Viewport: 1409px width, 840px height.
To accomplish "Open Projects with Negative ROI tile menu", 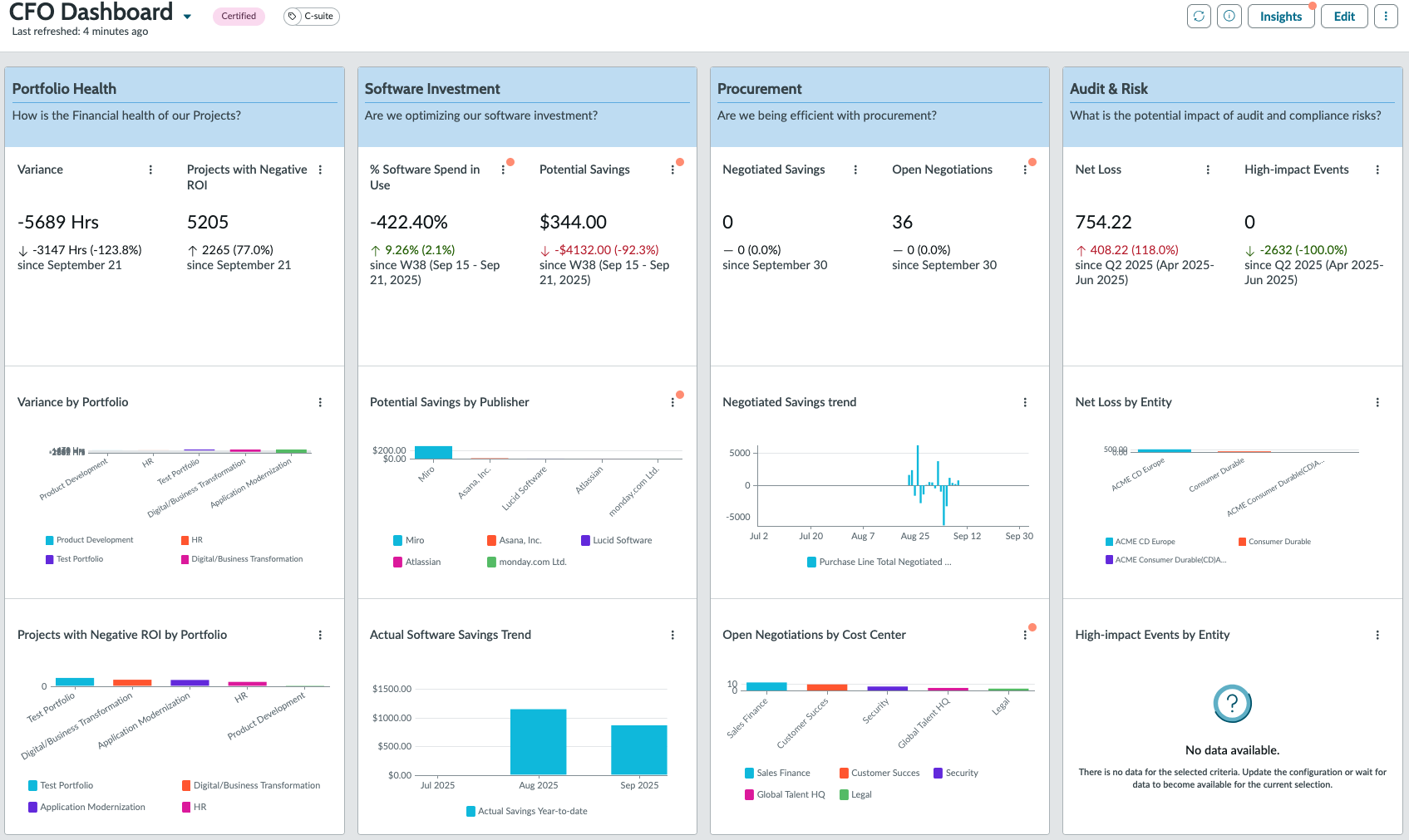I will coord(320,169).
